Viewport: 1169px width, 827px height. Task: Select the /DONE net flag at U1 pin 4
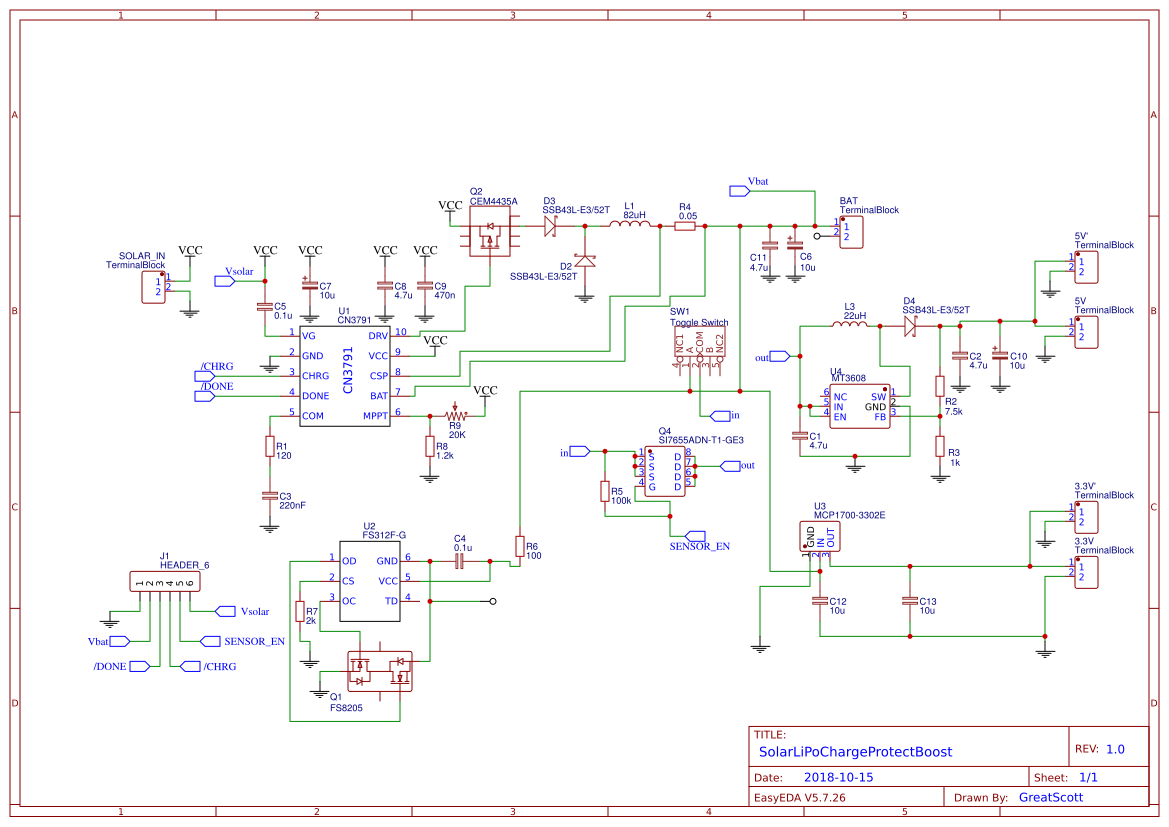[x=205, y=396]
